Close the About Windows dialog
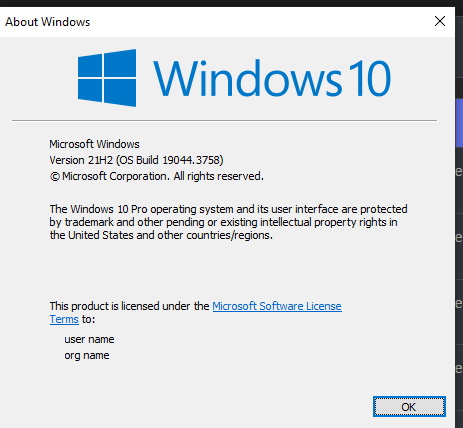Image resolution: width=463 pixels, height=428 pixels. [440, 21]
